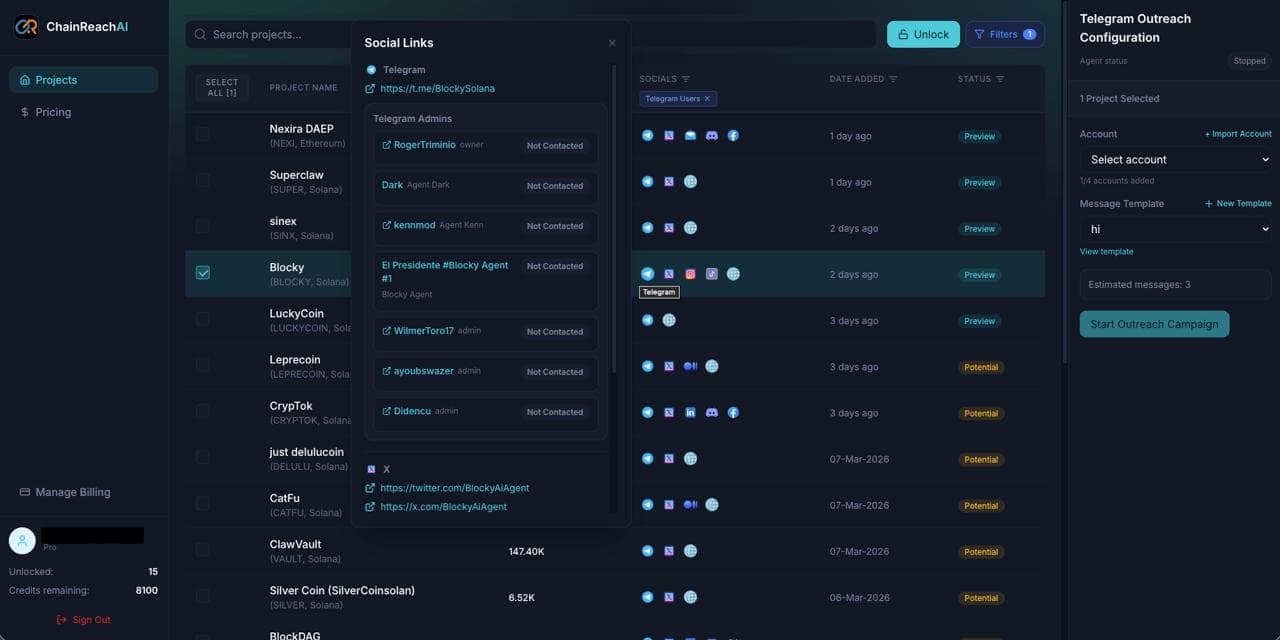Open the message template dropdown showing hi
The width and height of the screenshot is (1280, 640).
click(x=1175, y=228)
